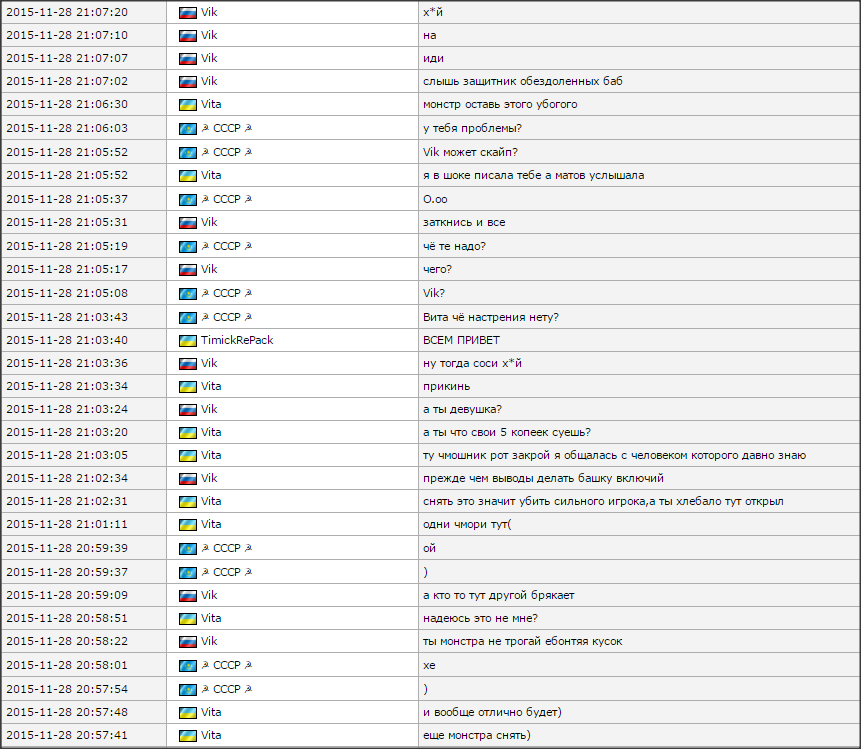The image size is (861, 749).
Task: Open username Vik in the 21:05:17 row
Action: pos(209,269)
